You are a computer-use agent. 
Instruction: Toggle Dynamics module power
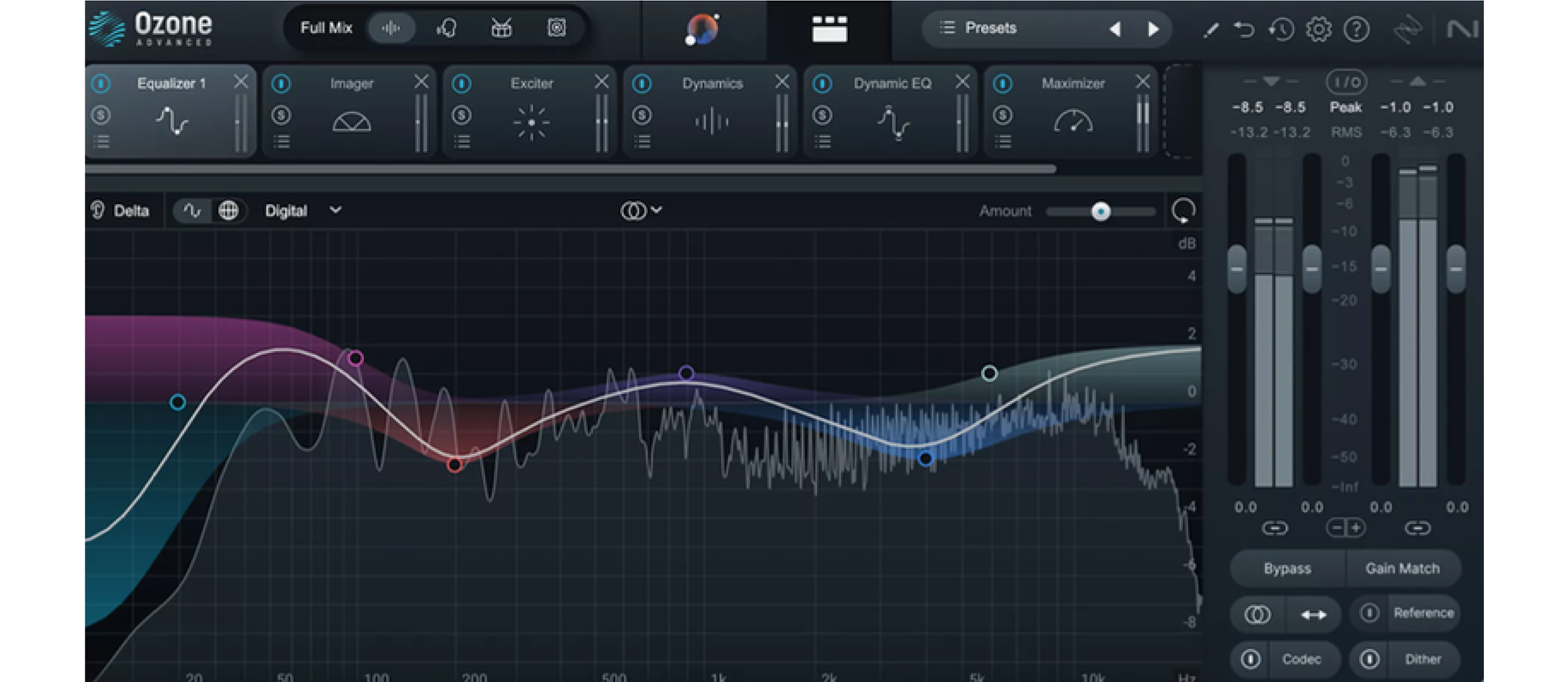(x=642, y=84)
